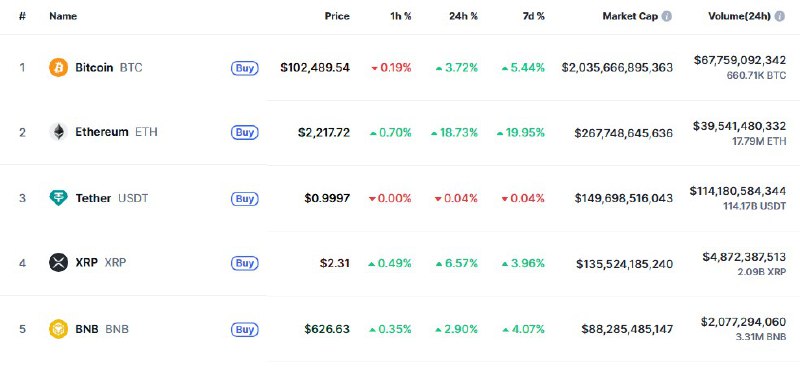
Task: Click the Ethereum diamond logo icon
Action: click(58, 132)
